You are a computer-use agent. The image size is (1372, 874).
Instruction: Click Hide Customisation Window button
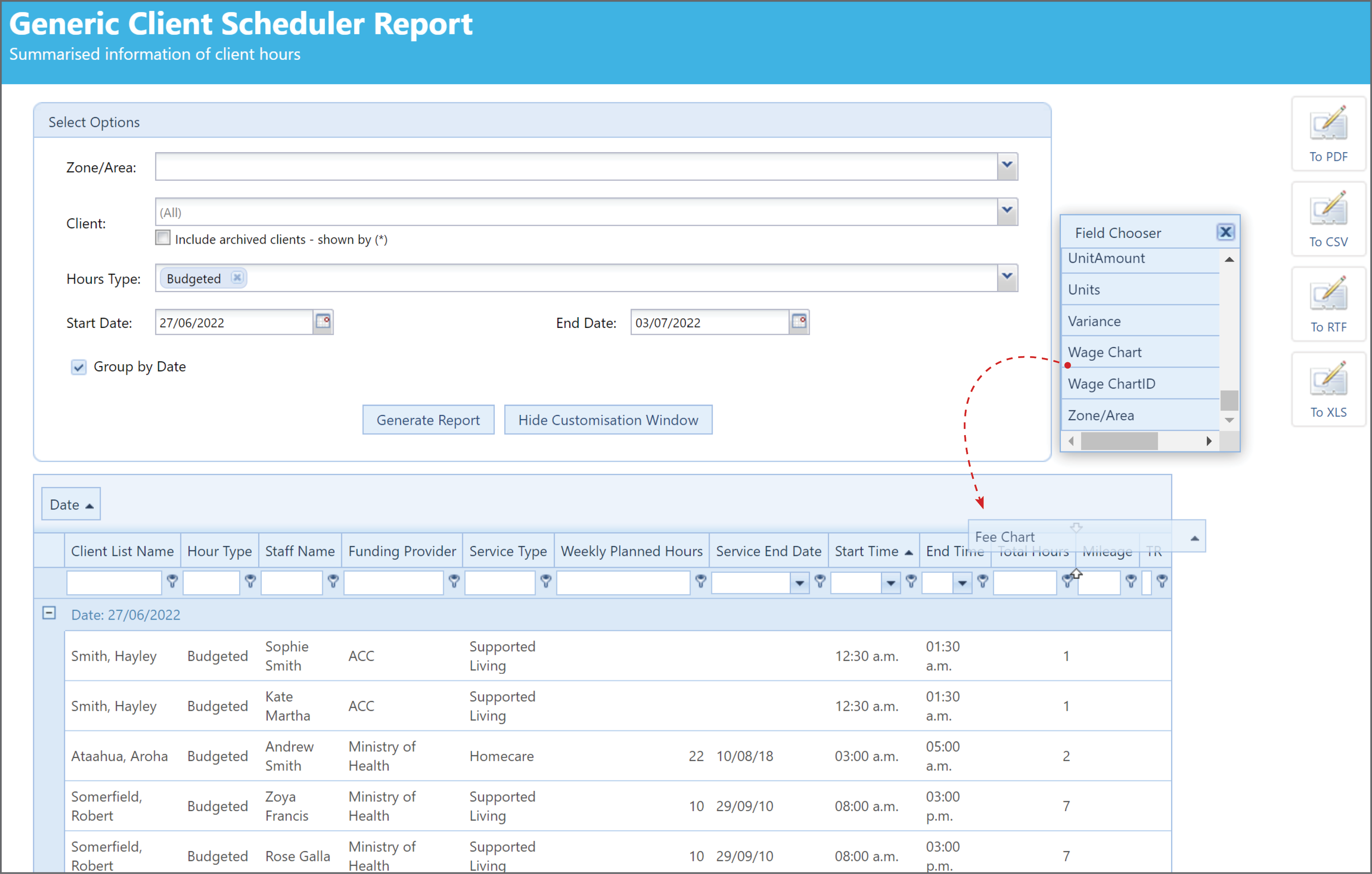608,420
